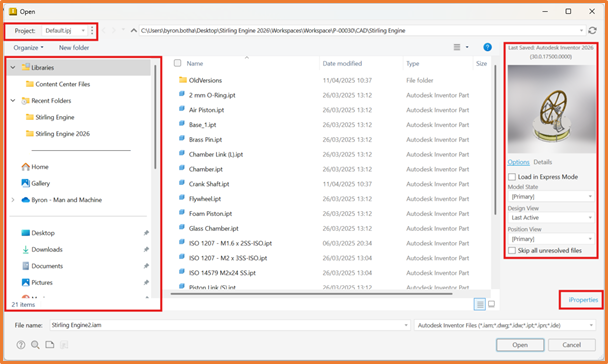608x364 pixels.
Task: Open Gallery from the navigation pane
Action: [x=40, y=183]
